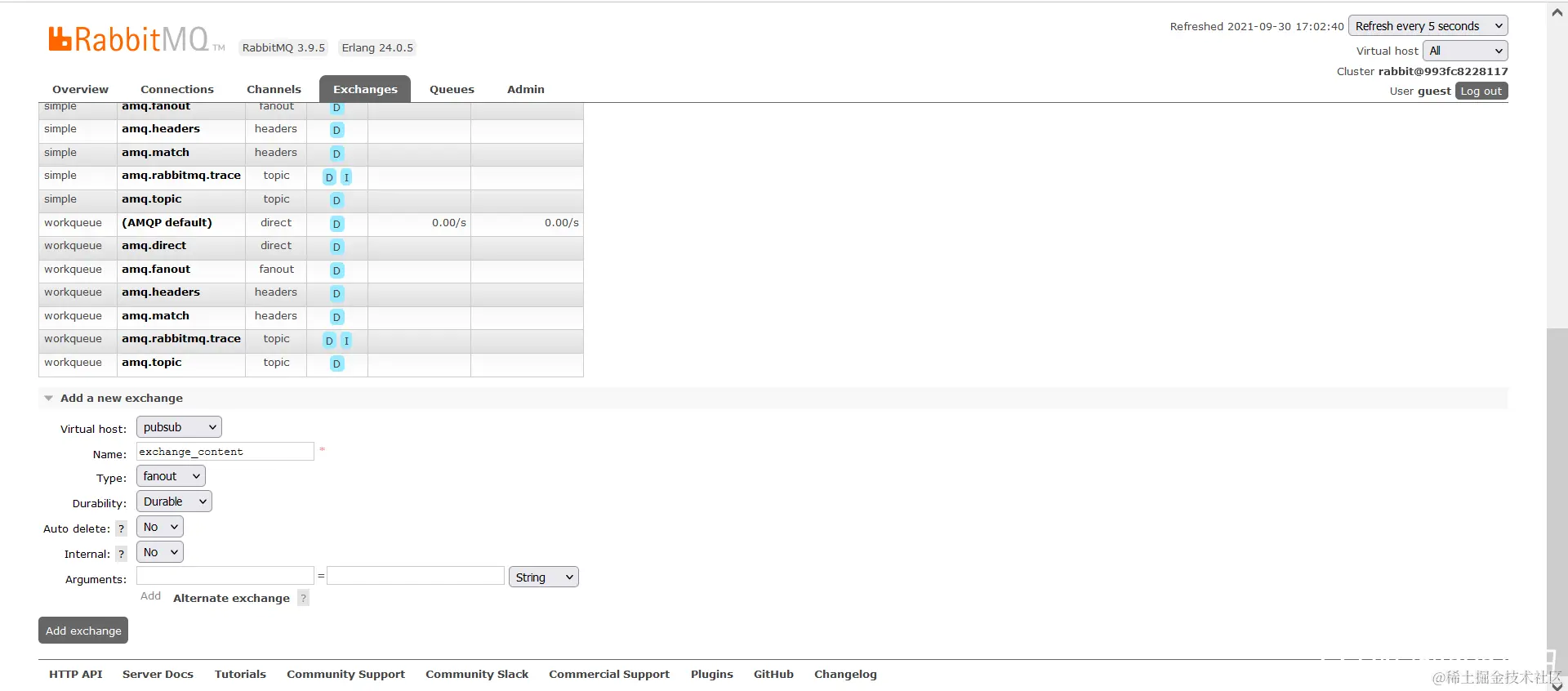The width and height of the screenshot is (1568, 691).
Task: Open the Plugins link
Action: click(x=711, y=674)
